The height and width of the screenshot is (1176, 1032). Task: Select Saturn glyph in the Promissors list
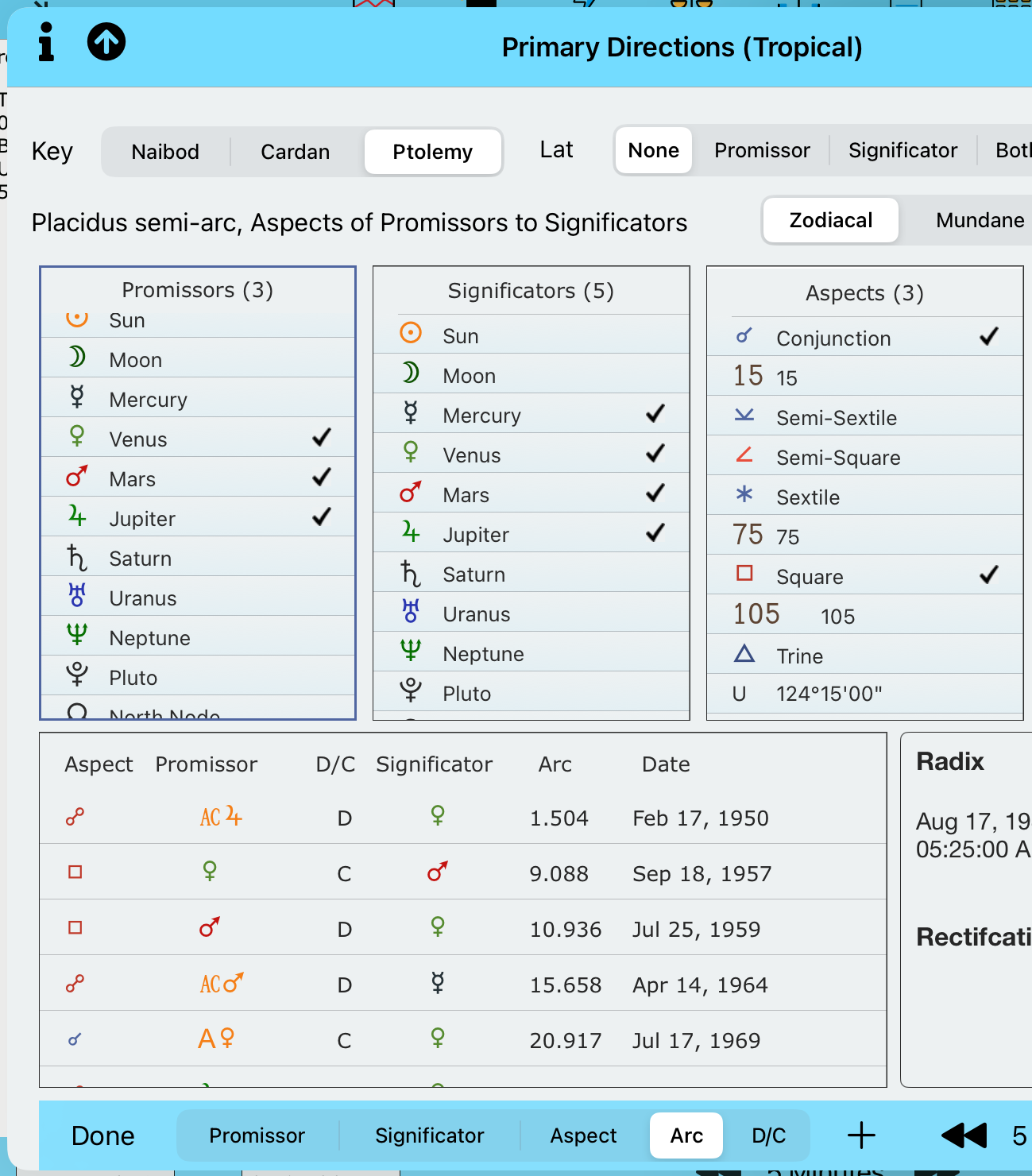[x=77, y=558]
